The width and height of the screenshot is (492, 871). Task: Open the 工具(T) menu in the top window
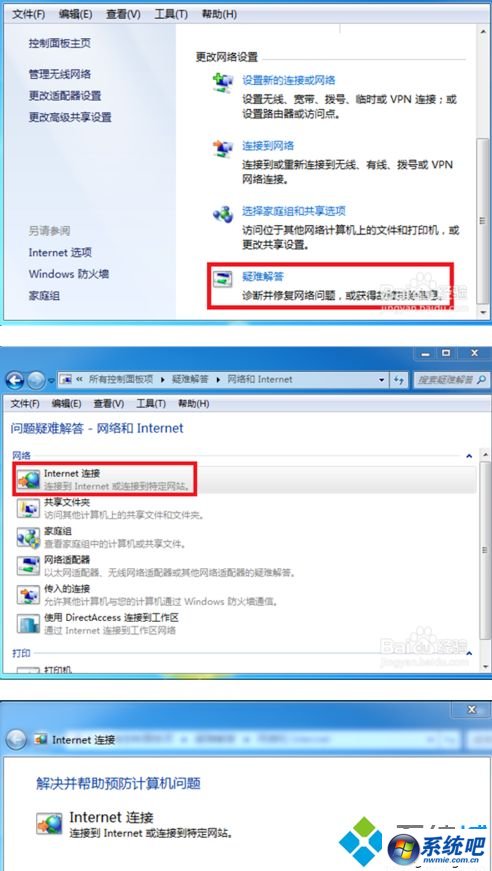(x=171, y=14)
